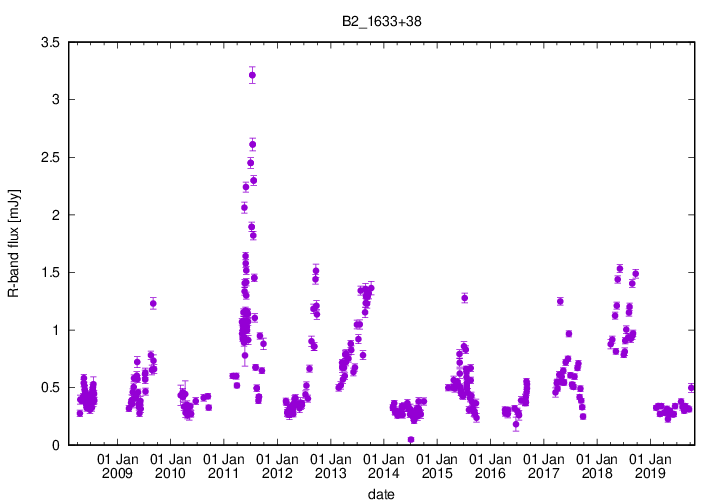Screen dimensions: 720x504
Task: Select the 2015 outlier point near 1.28 mJy
Action: [464, 297]
